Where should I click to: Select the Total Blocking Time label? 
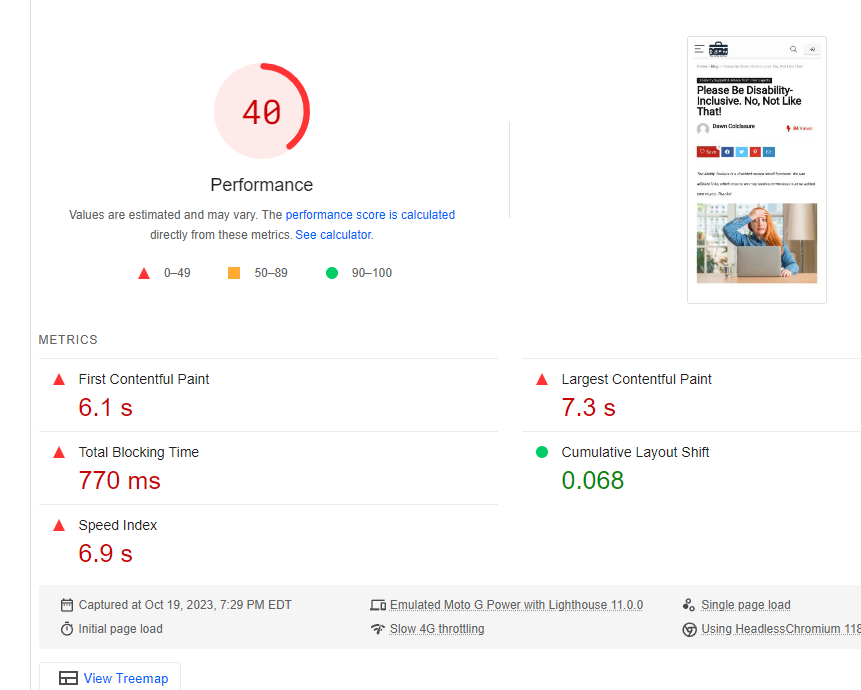click(138, 452)
